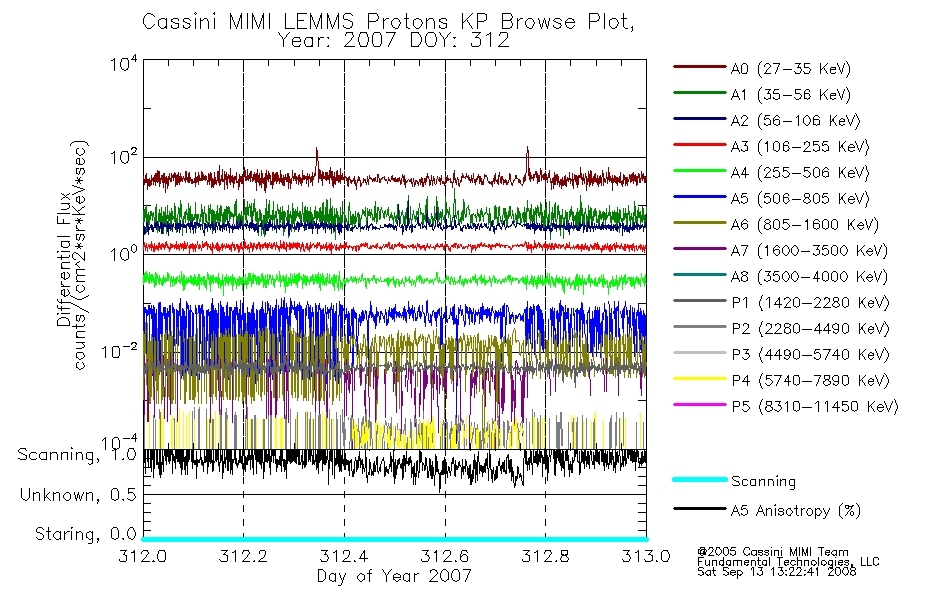Click the P4 (5740-7890 KeV) legend label

click(x=811, y=381)
